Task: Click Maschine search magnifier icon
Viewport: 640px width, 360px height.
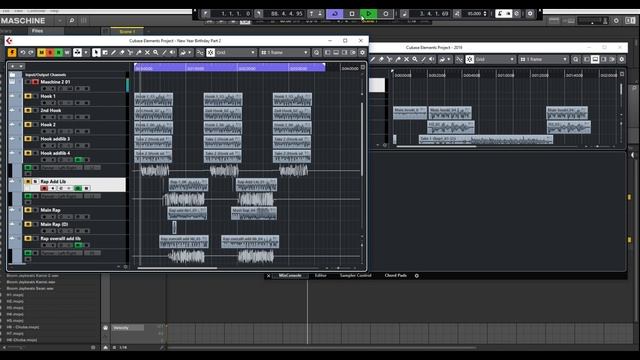Action: coord(72,20)
